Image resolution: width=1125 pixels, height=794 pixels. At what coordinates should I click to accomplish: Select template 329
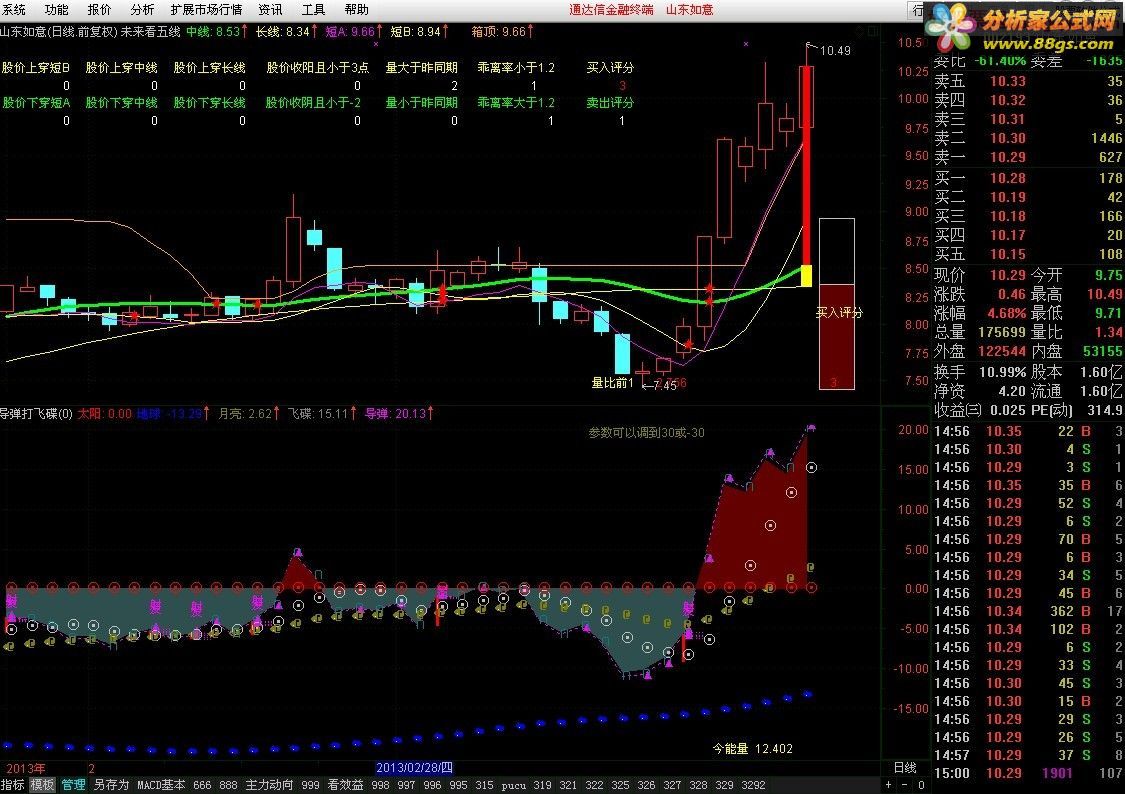[724, 785]
